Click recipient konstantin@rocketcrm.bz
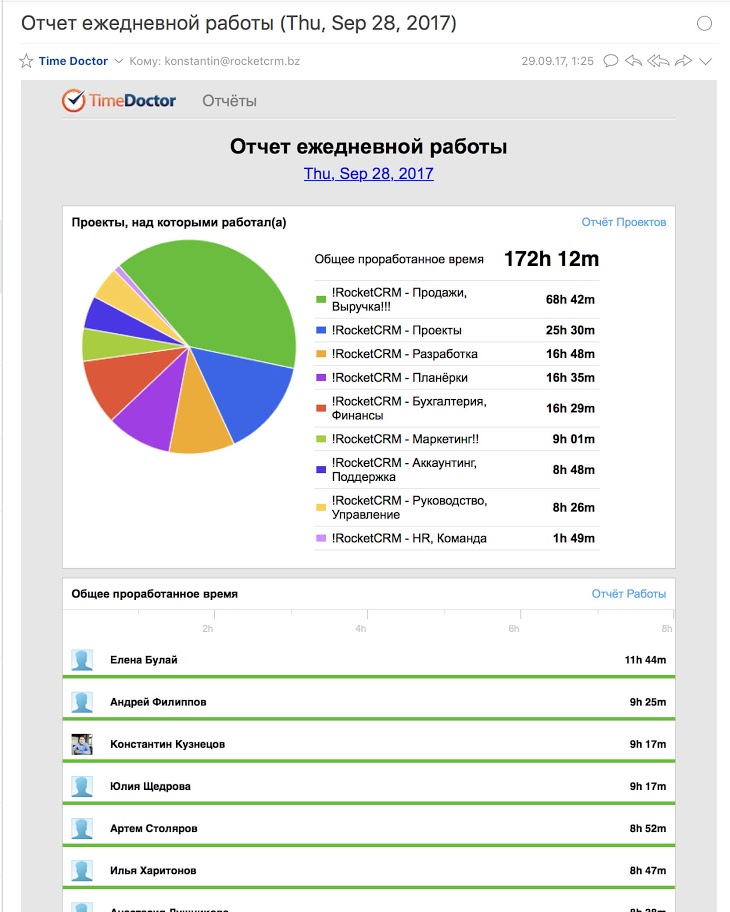 point(232,61)
